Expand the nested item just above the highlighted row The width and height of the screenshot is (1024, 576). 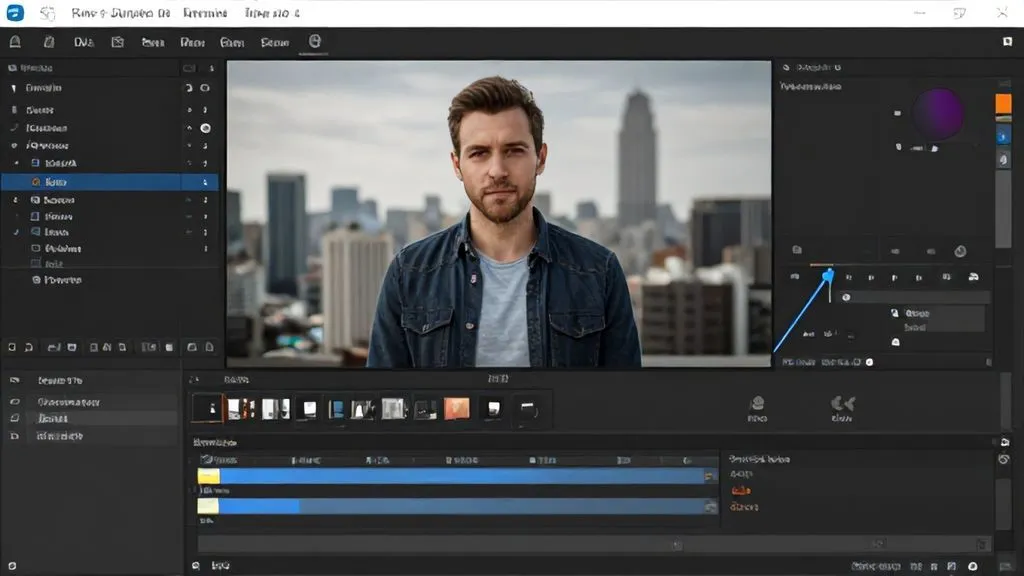[16, 162]
